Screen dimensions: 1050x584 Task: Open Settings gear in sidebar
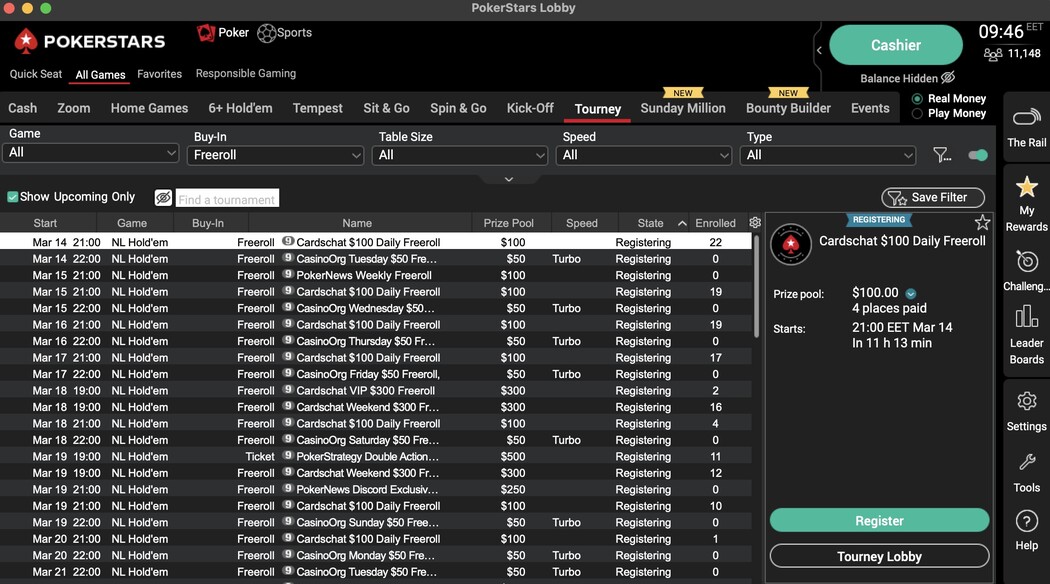1026,401
